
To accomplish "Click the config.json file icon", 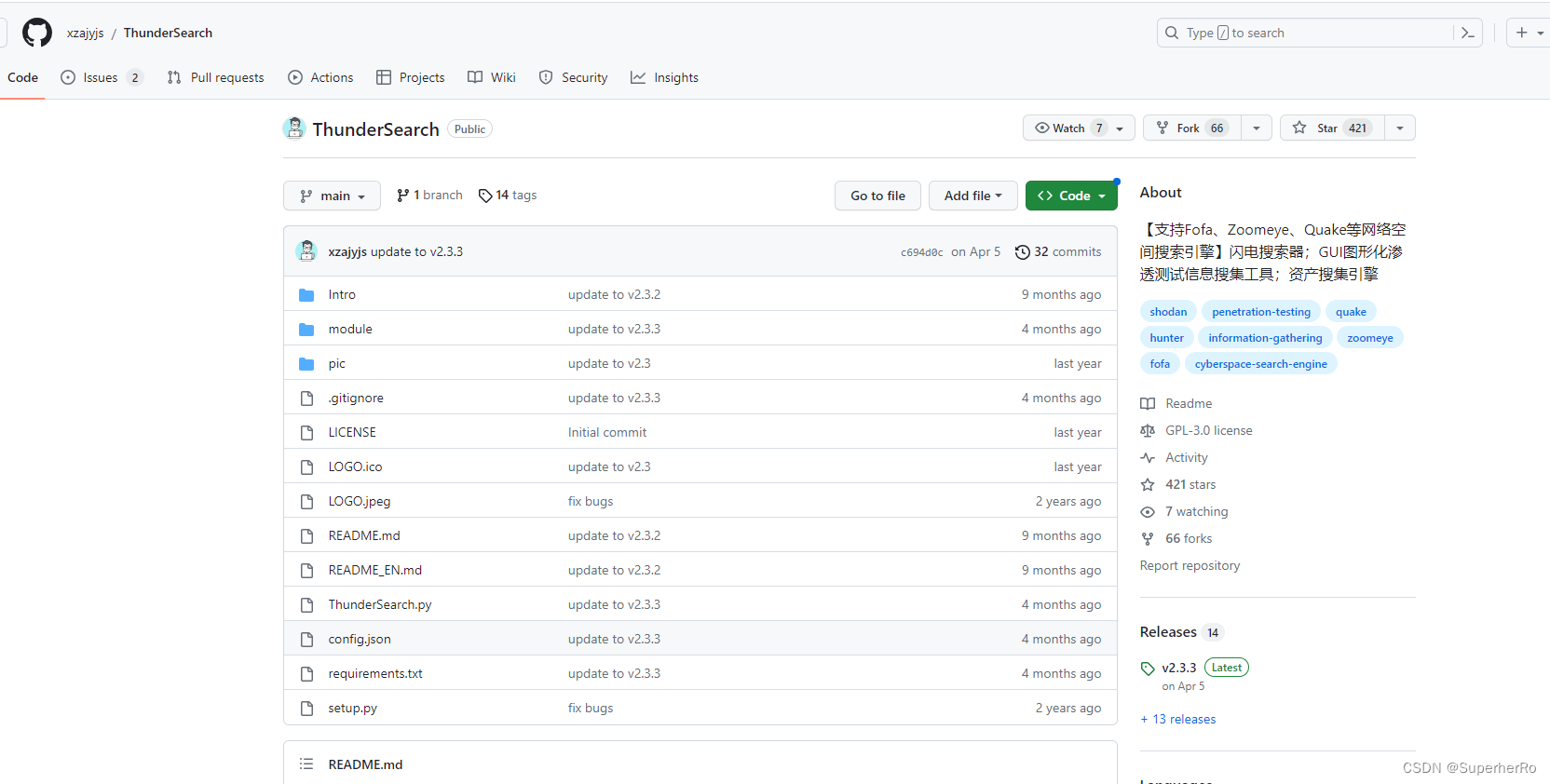I will pos(306,640).
